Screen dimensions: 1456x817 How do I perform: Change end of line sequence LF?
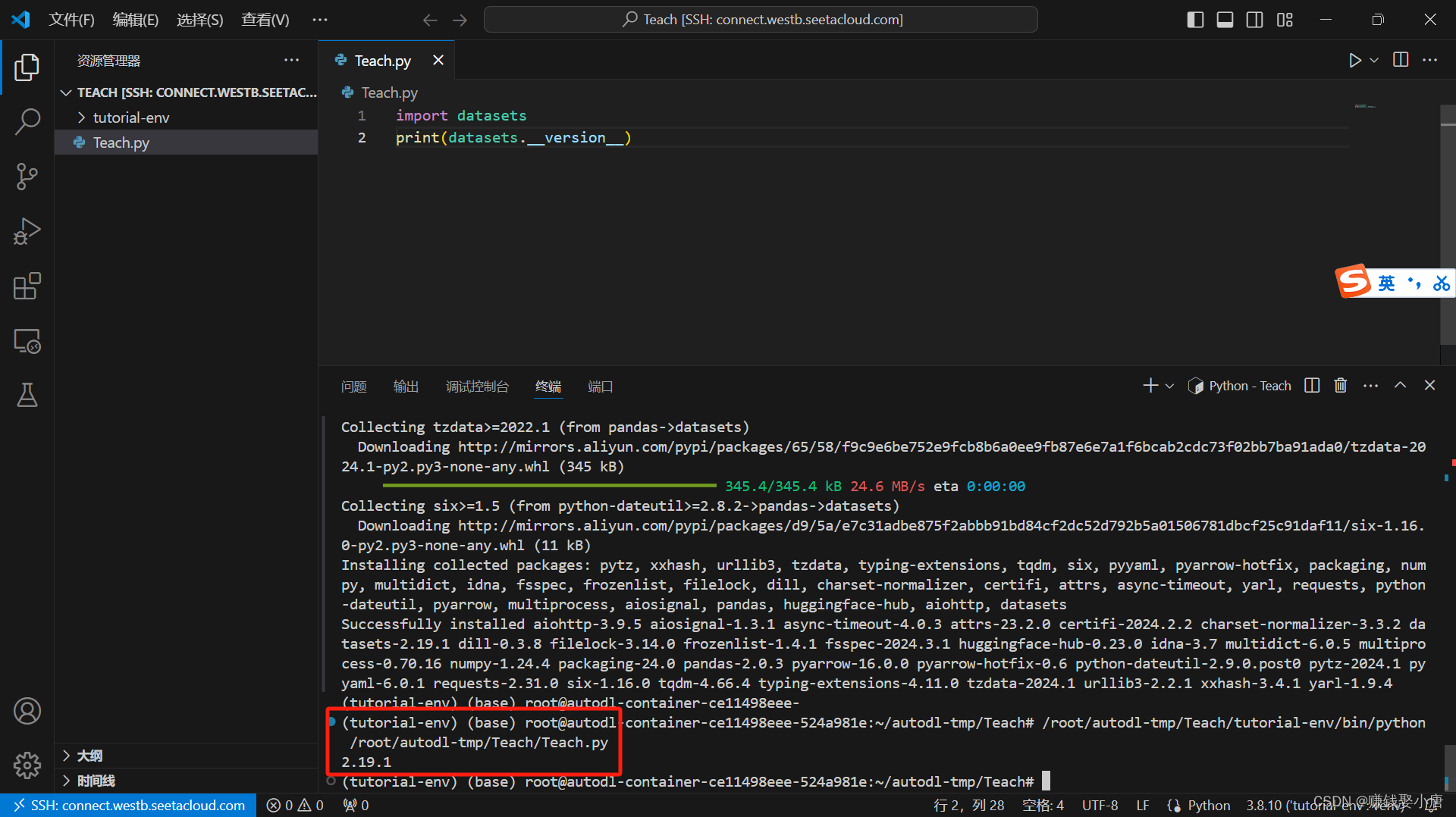click(x=1143, y=805)
